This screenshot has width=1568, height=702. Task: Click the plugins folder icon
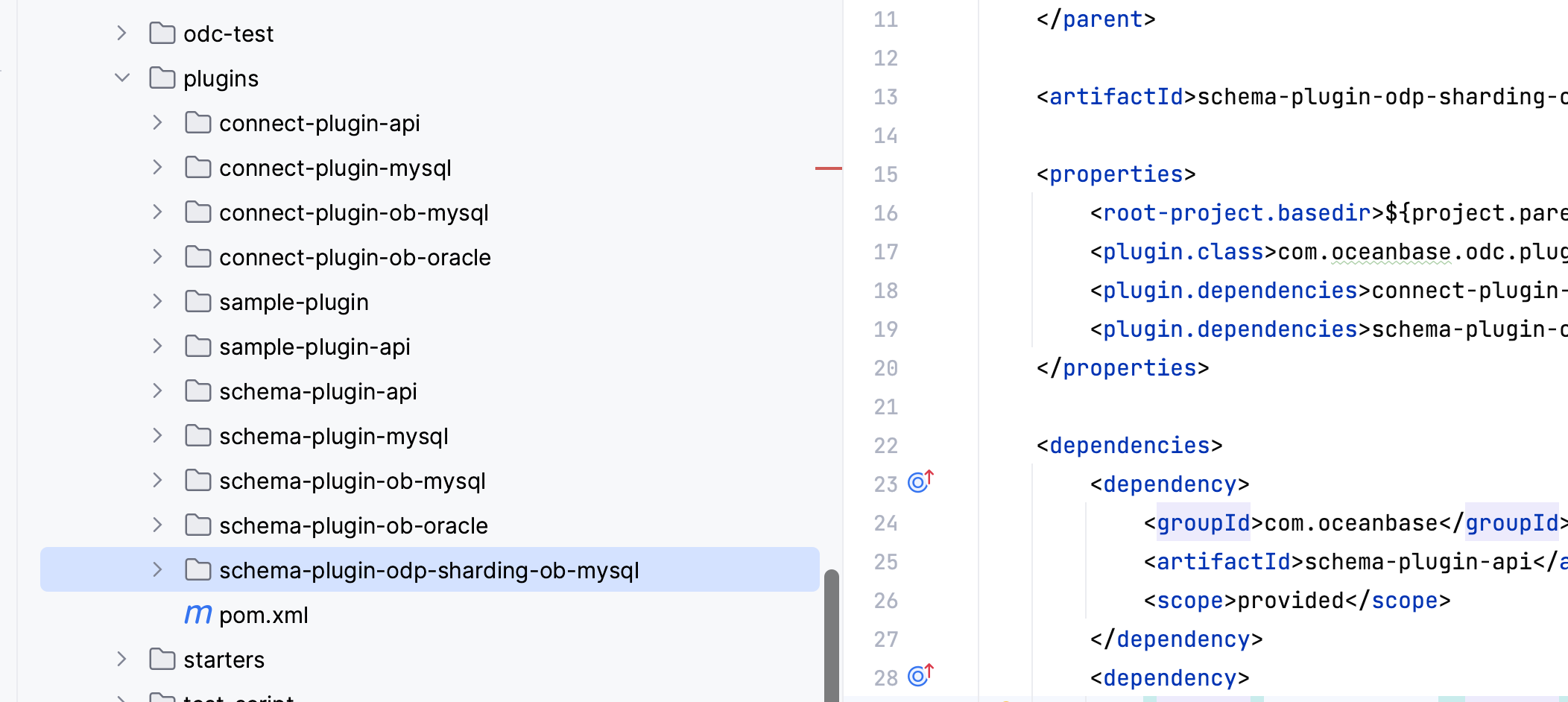pyautogui.click(x=162, y=78)
